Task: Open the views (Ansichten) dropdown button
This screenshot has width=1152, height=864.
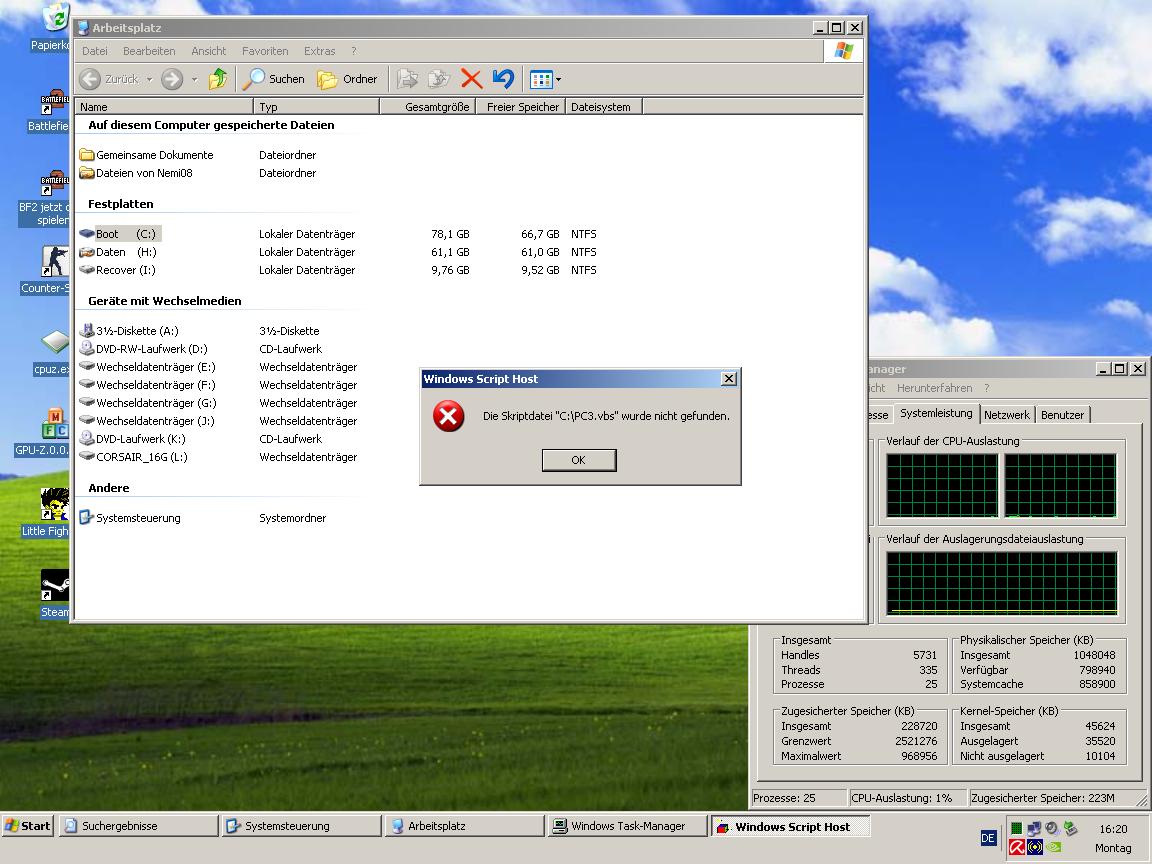Action: click(x=545, y=79)
